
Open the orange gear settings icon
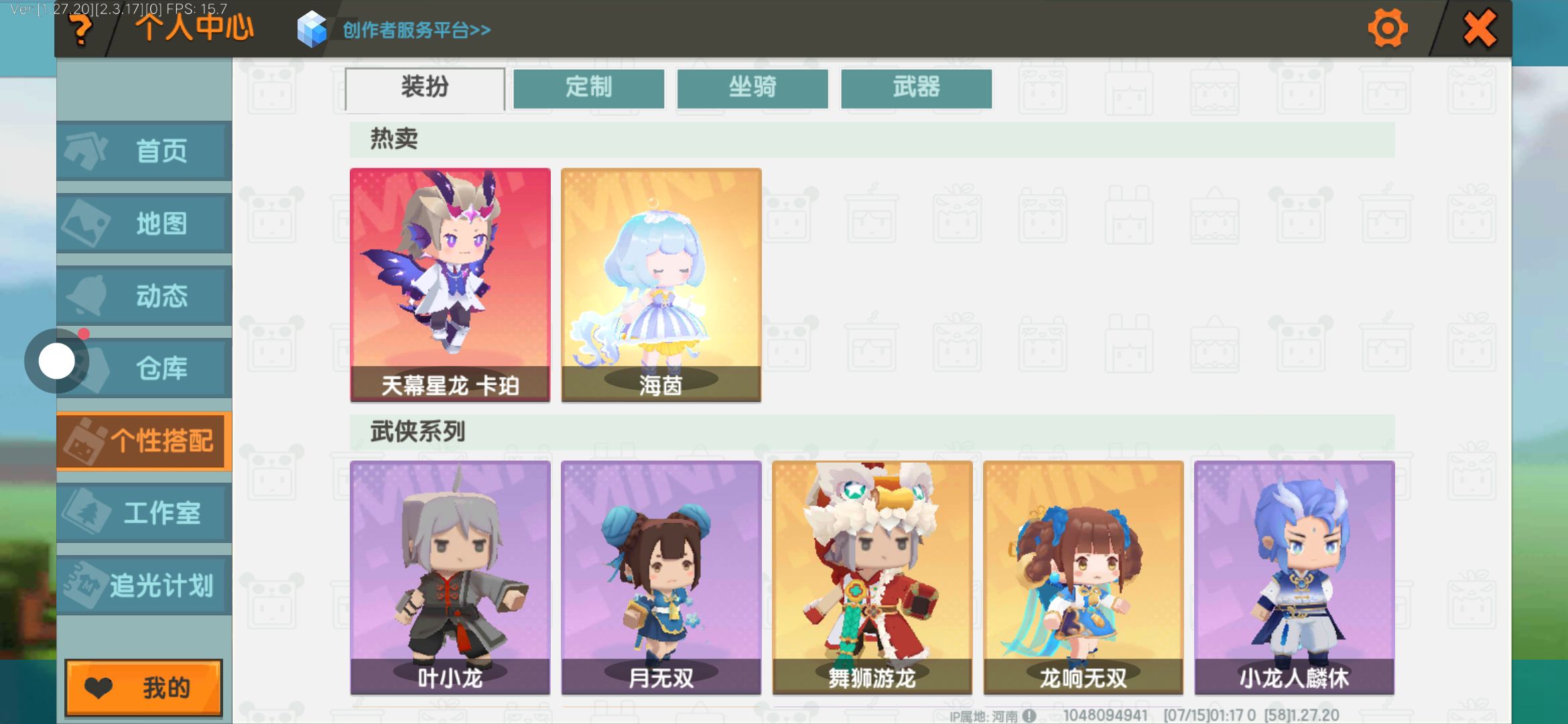coord(1388,28)
